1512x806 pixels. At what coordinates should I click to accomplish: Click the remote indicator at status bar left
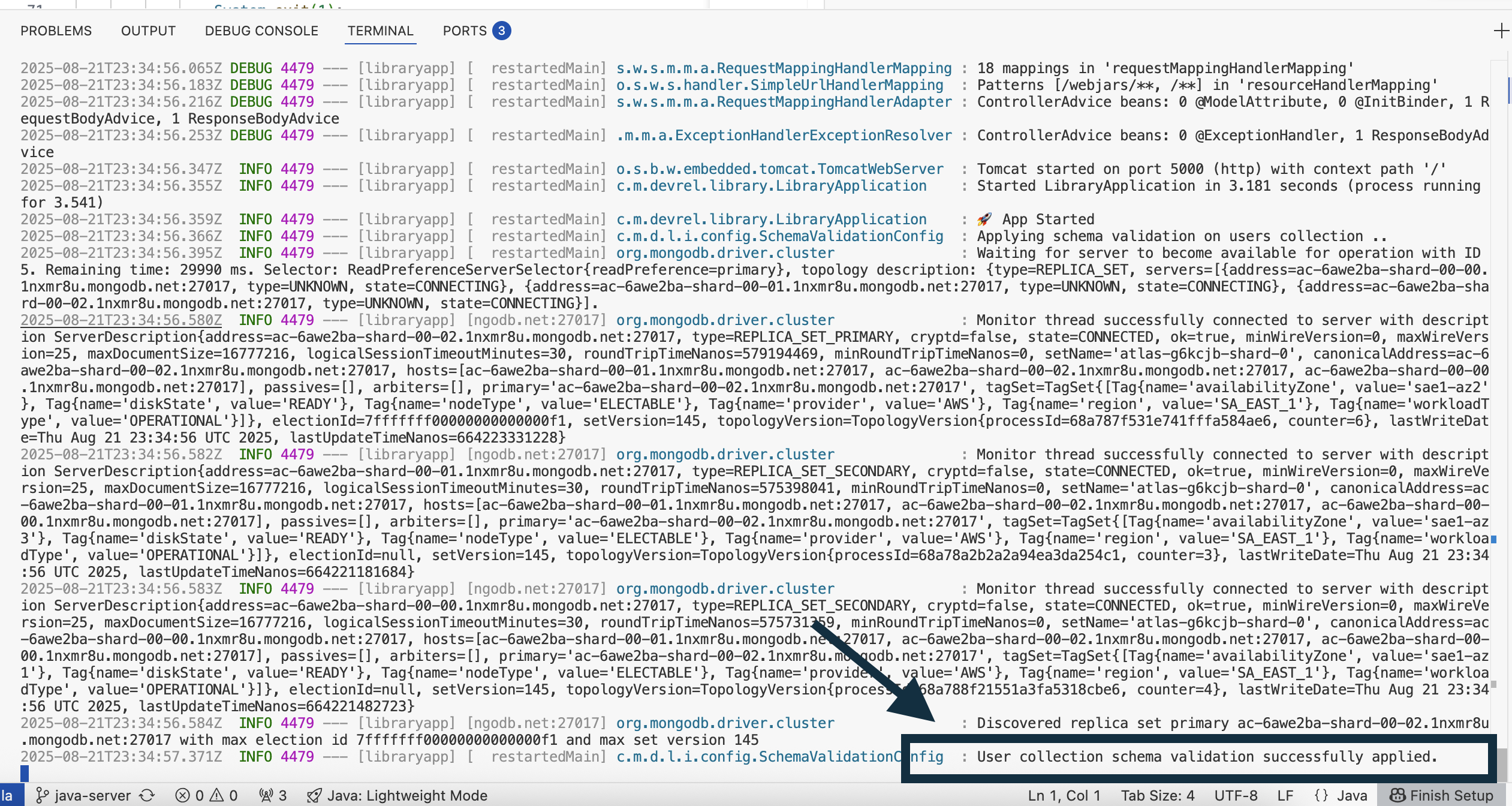tap(11, 795)
